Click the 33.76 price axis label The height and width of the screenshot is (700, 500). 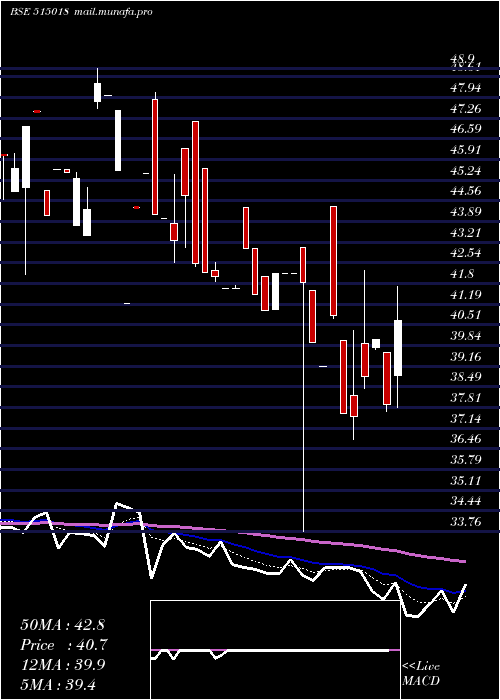[466, 522]
